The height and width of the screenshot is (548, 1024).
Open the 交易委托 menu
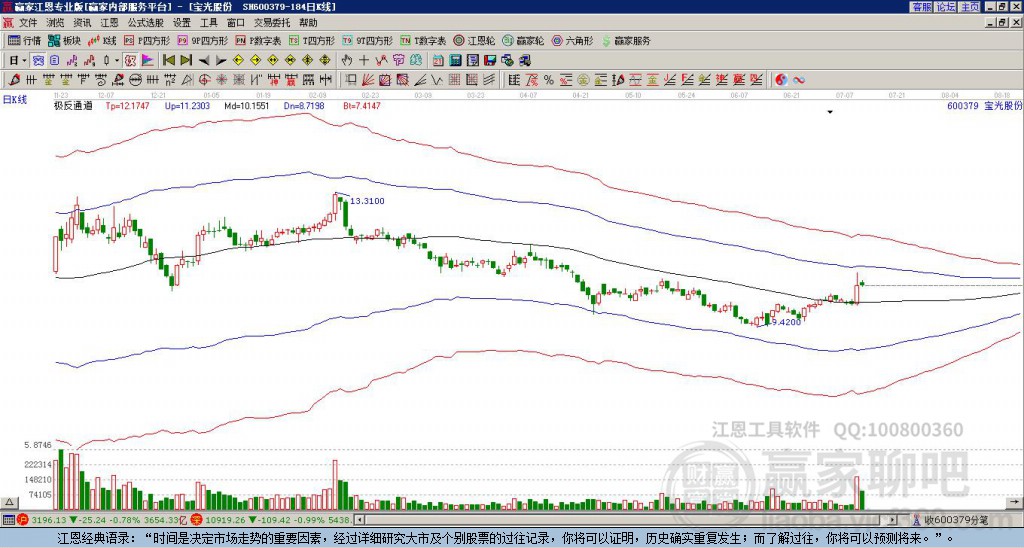[272, 23]
